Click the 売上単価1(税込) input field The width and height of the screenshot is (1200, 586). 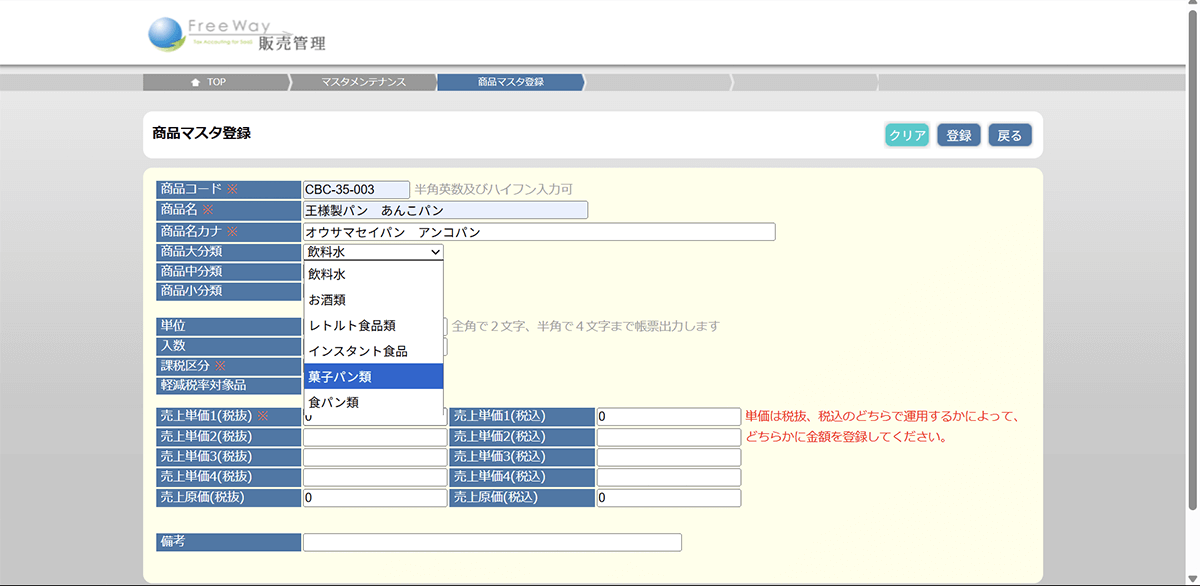pos(668,417)
